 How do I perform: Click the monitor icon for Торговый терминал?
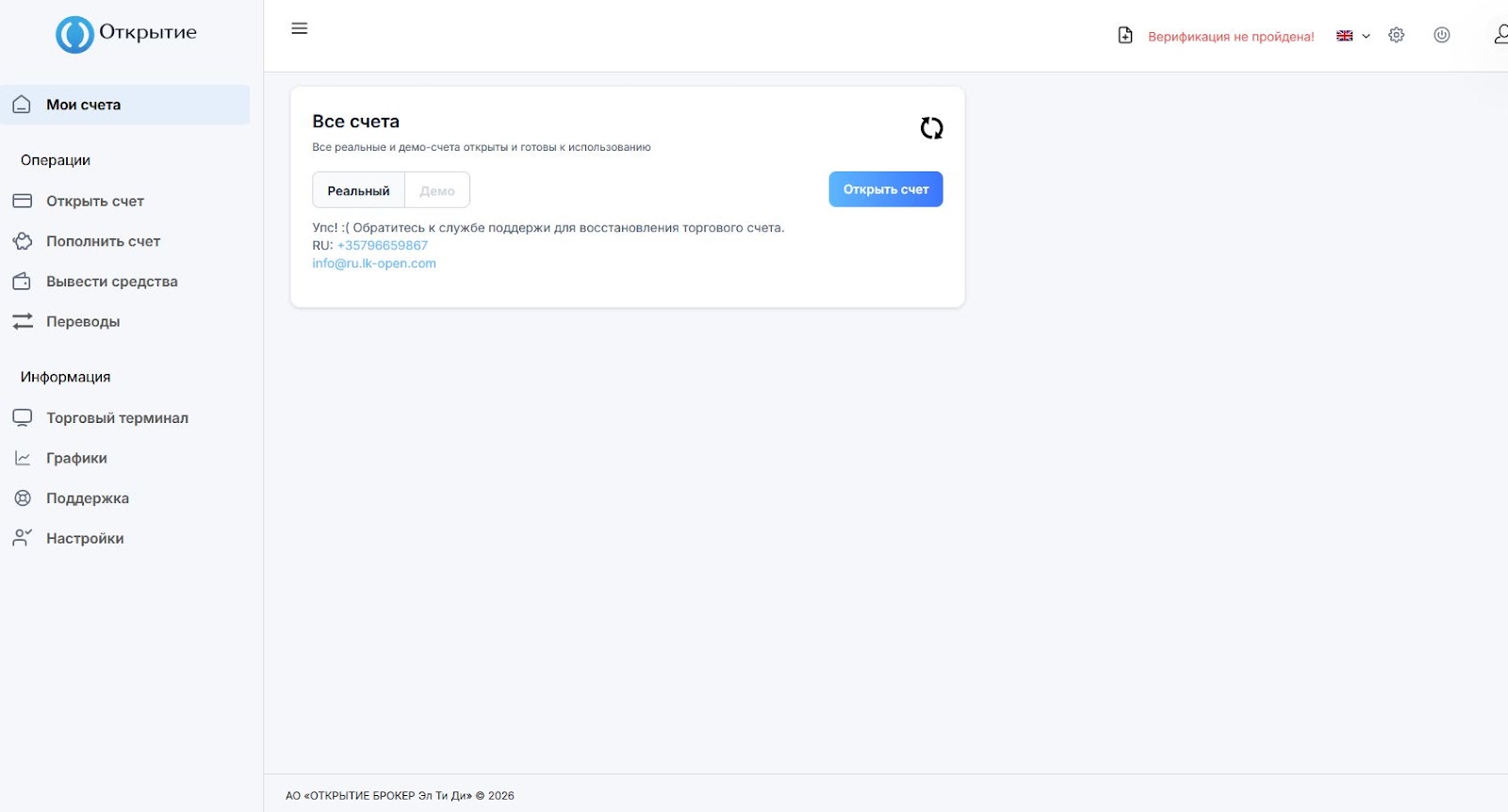point(22,417)
